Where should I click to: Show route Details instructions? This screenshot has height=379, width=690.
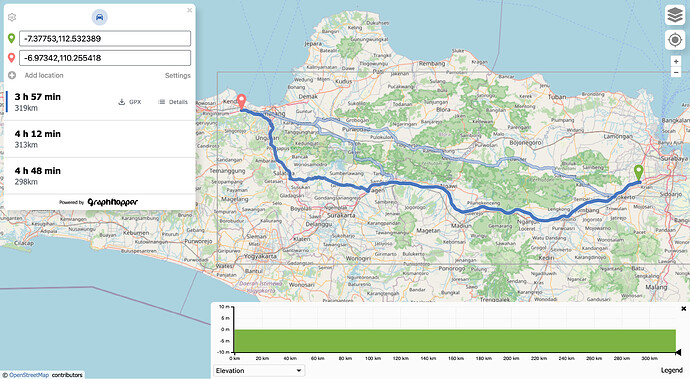coord(172,102)
